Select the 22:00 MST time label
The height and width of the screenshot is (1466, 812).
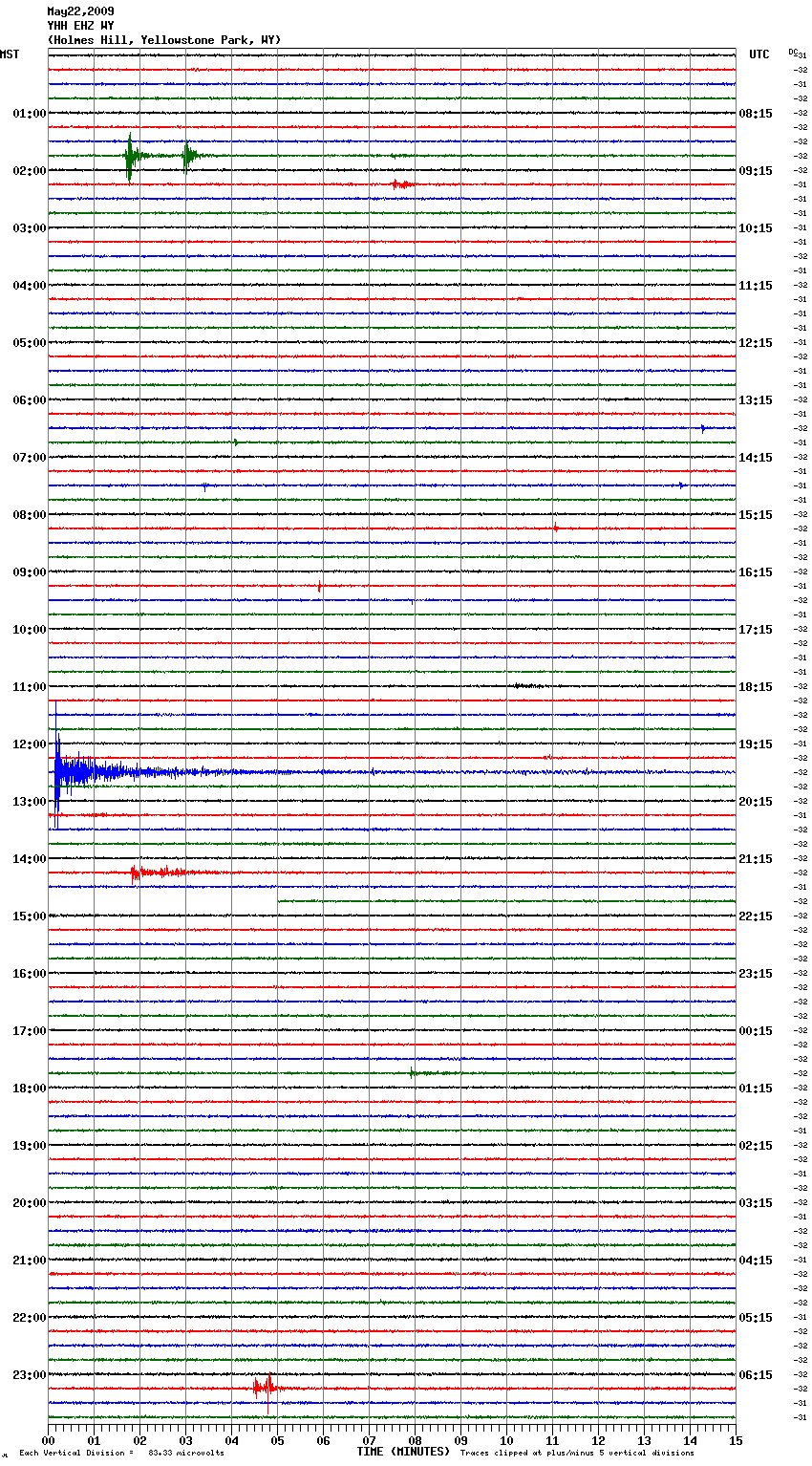tap(30, 1318)
